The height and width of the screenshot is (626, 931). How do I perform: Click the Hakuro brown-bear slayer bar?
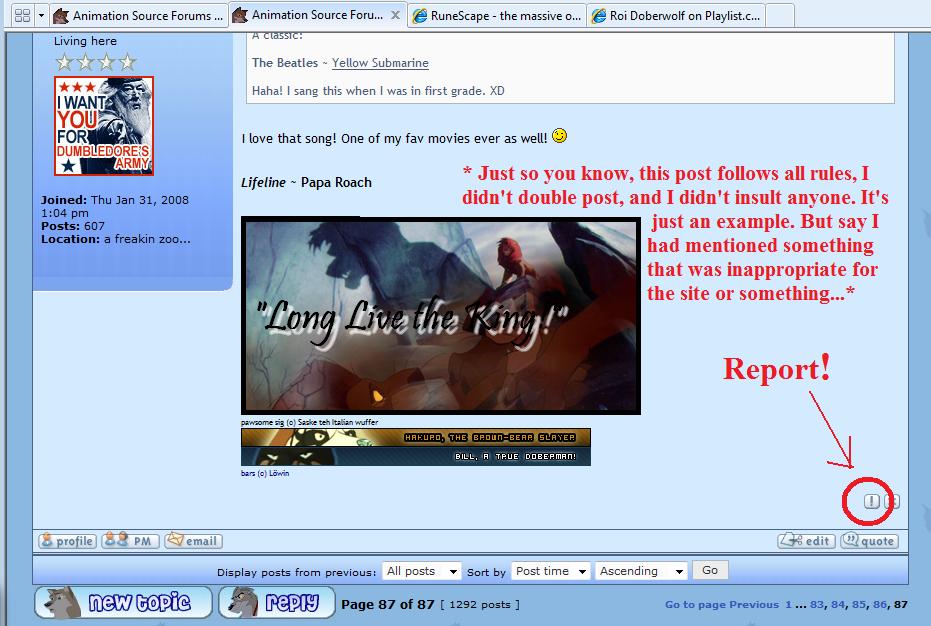coord(416,437)
